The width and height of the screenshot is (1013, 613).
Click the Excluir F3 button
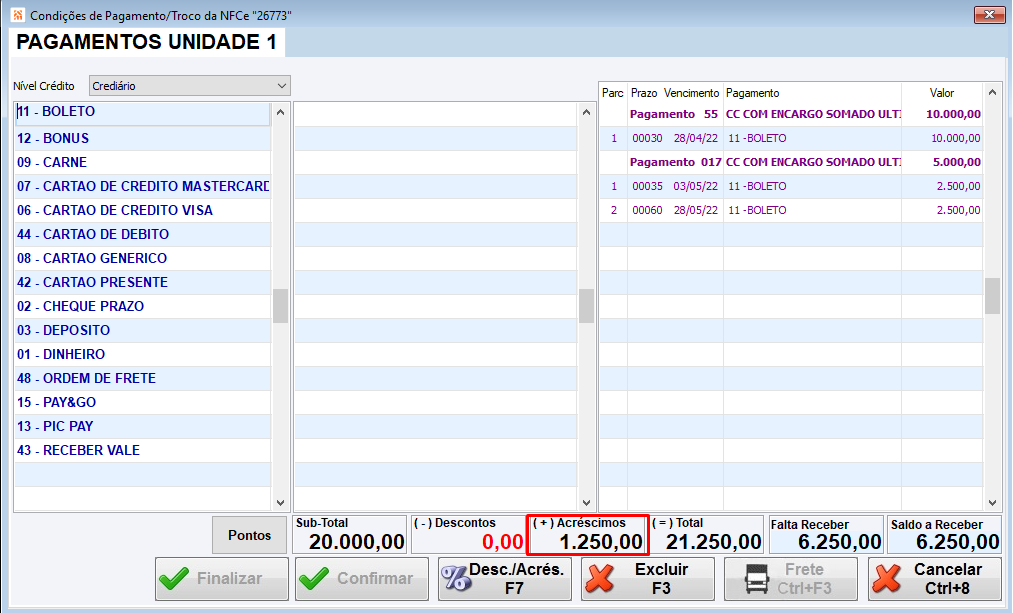click(647, 579)
